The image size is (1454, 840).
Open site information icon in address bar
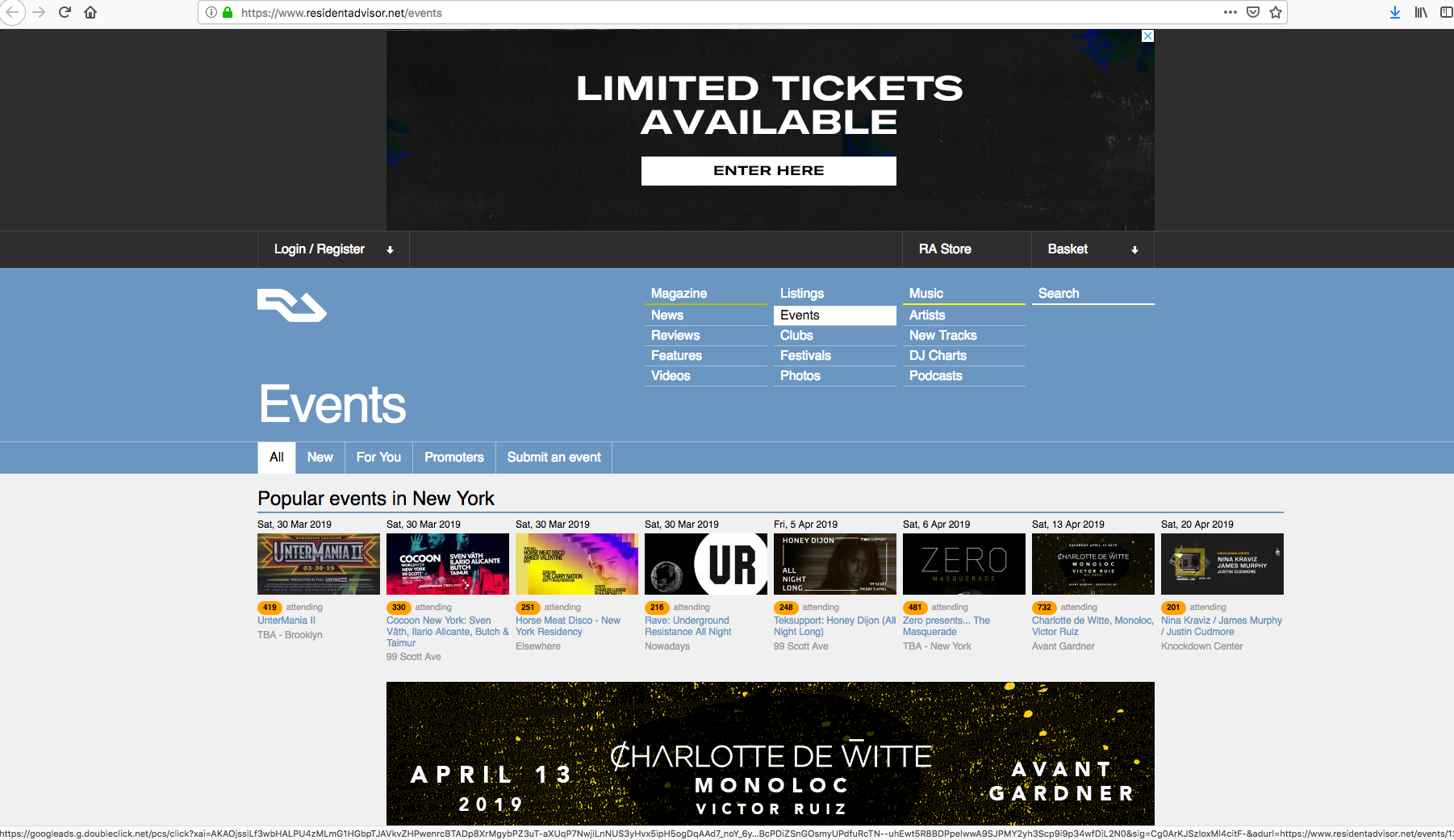[x=211, y=12]
